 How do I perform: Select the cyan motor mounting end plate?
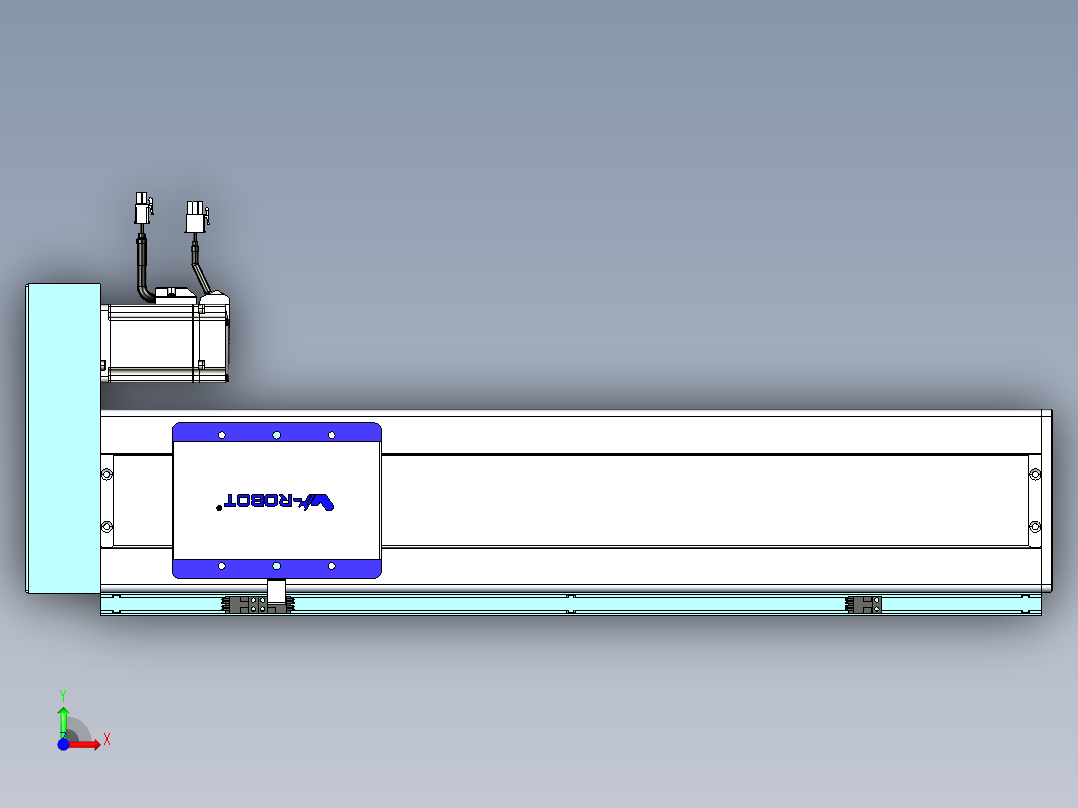pyautogui.click(x=62, y=438)
